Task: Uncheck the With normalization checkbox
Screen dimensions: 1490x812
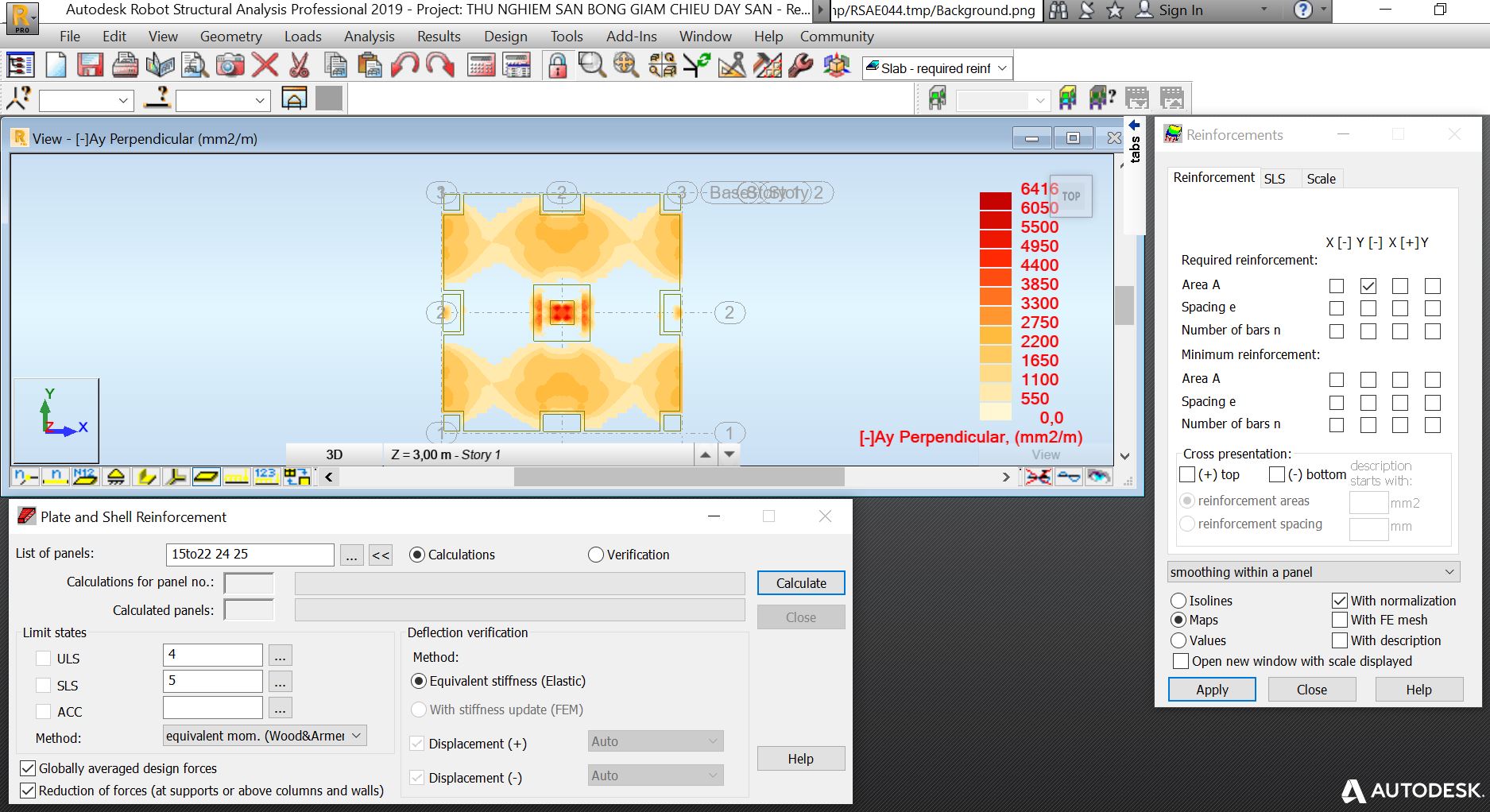Action: pos(1340,601)
